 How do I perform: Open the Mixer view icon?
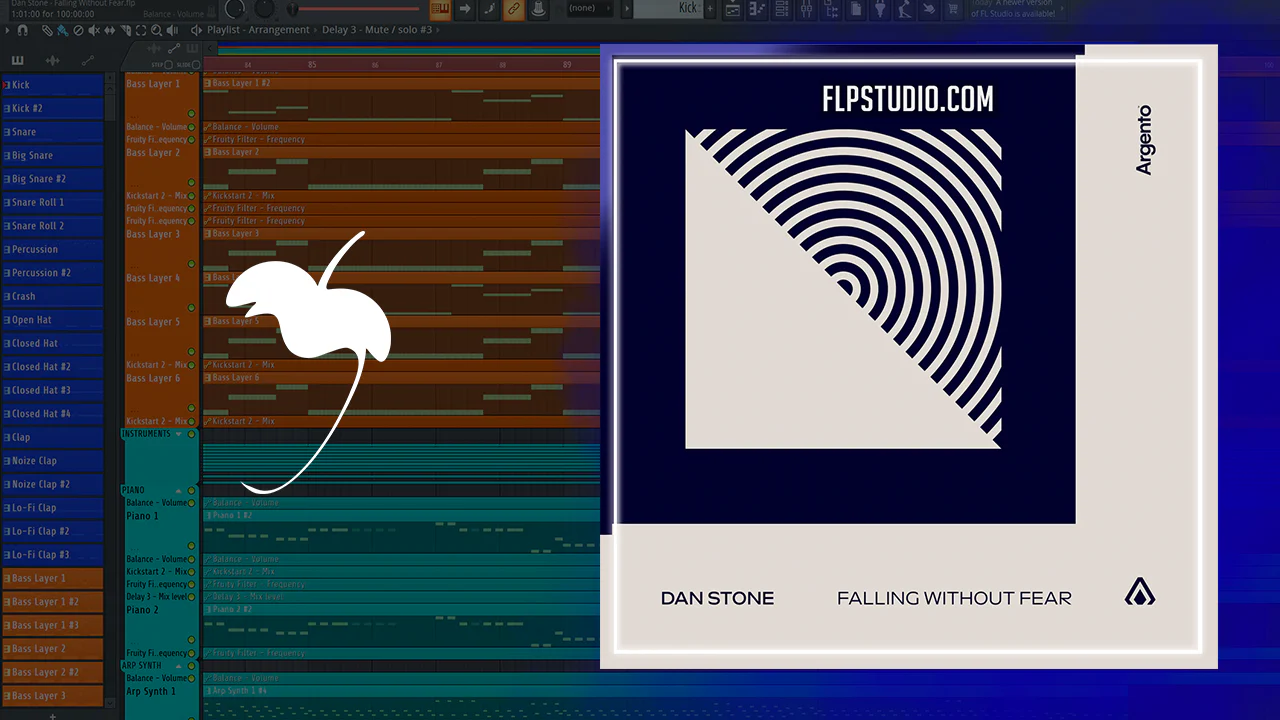[x=808, y=9]
